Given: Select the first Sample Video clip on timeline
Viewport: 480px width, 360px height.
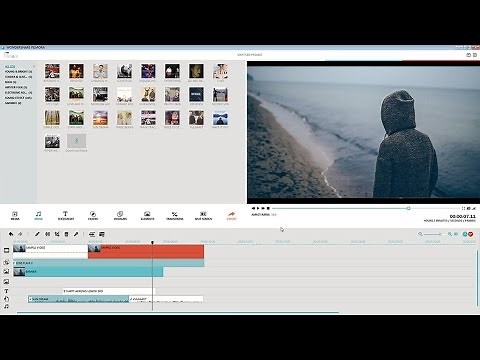Looking at the screenshot, I should 50,251.
